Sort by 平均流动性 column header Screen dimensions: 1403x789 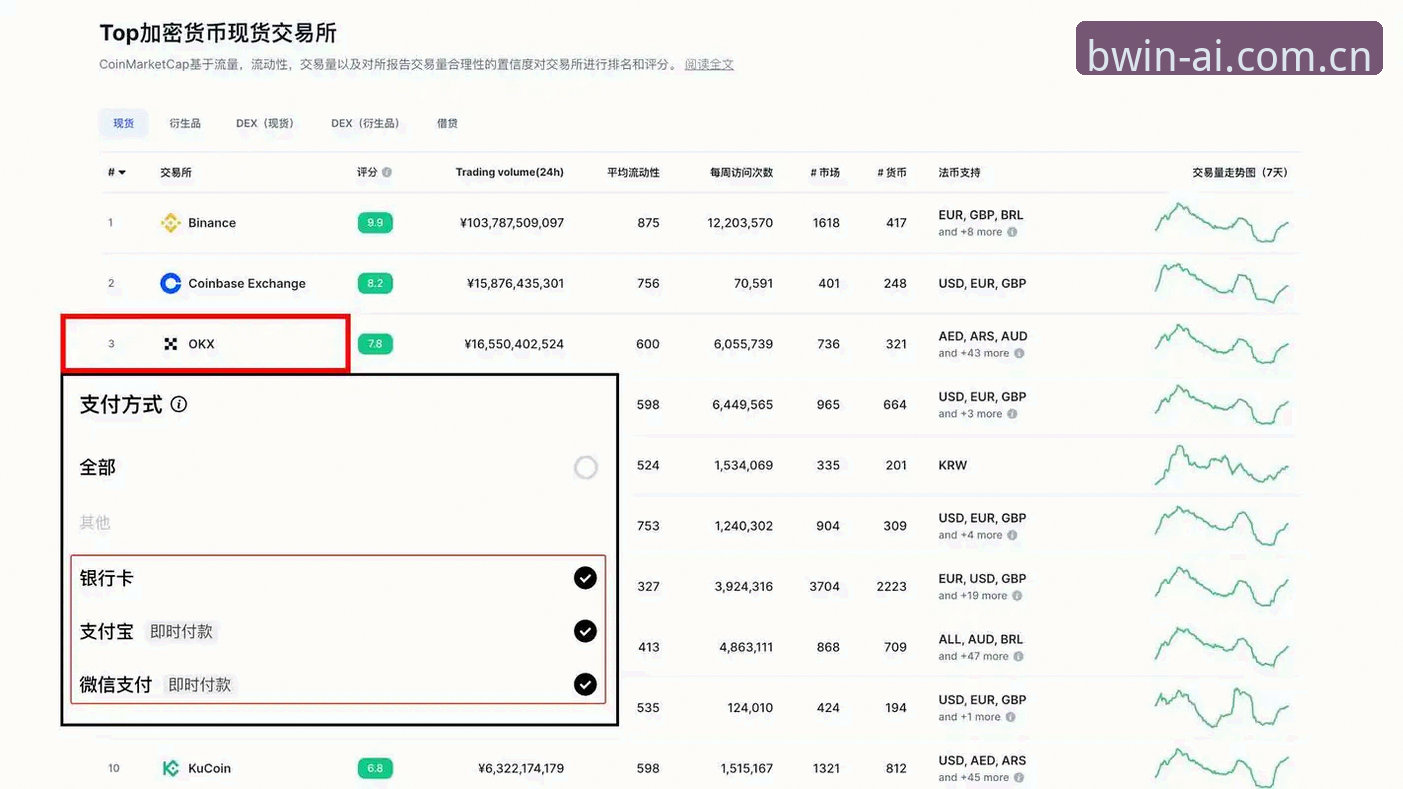pyautogui.click(x=633, y=172)
